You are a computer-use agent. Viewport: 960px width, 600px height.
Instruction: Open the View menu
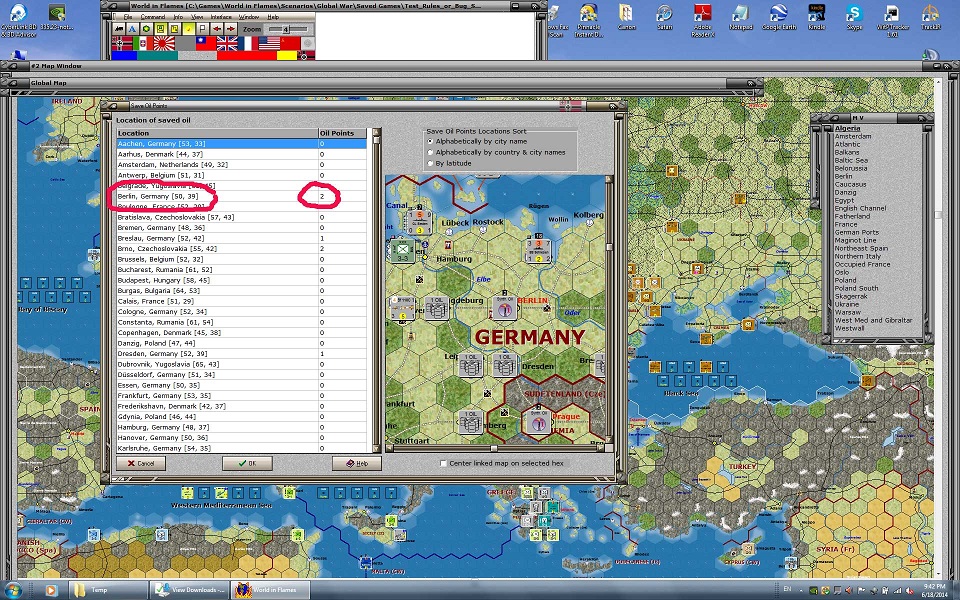point(197,17)
